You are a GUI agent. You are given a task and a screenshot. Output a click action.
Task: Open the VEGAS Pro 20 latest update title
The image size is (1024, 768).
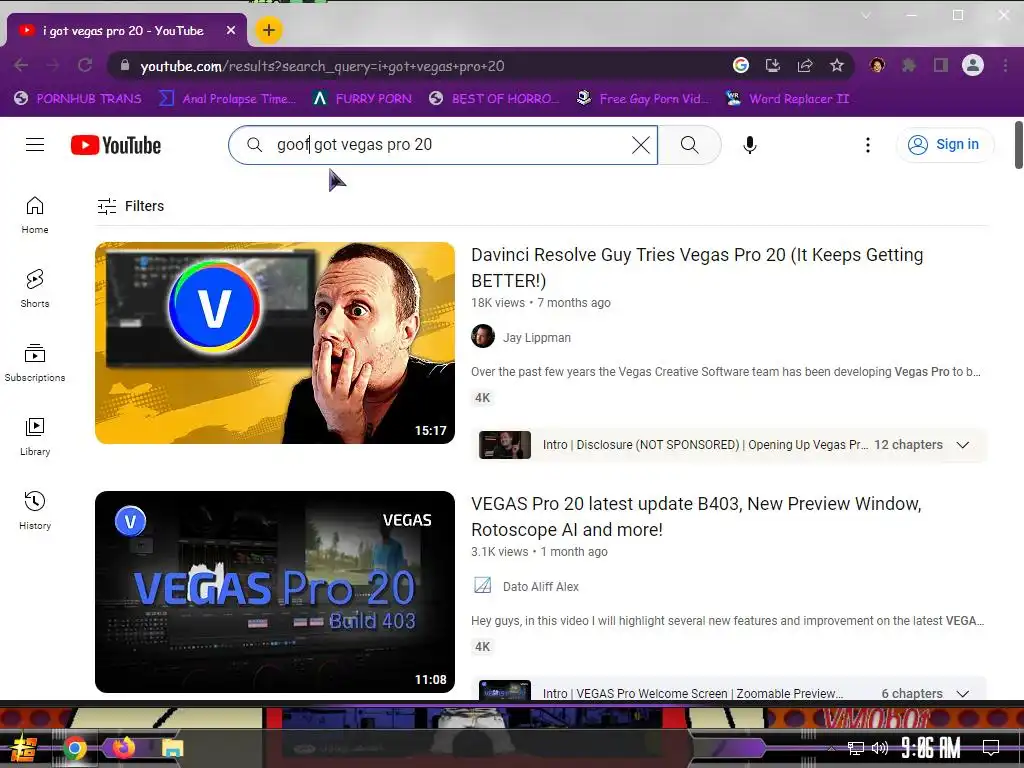(x=696, y=517)
